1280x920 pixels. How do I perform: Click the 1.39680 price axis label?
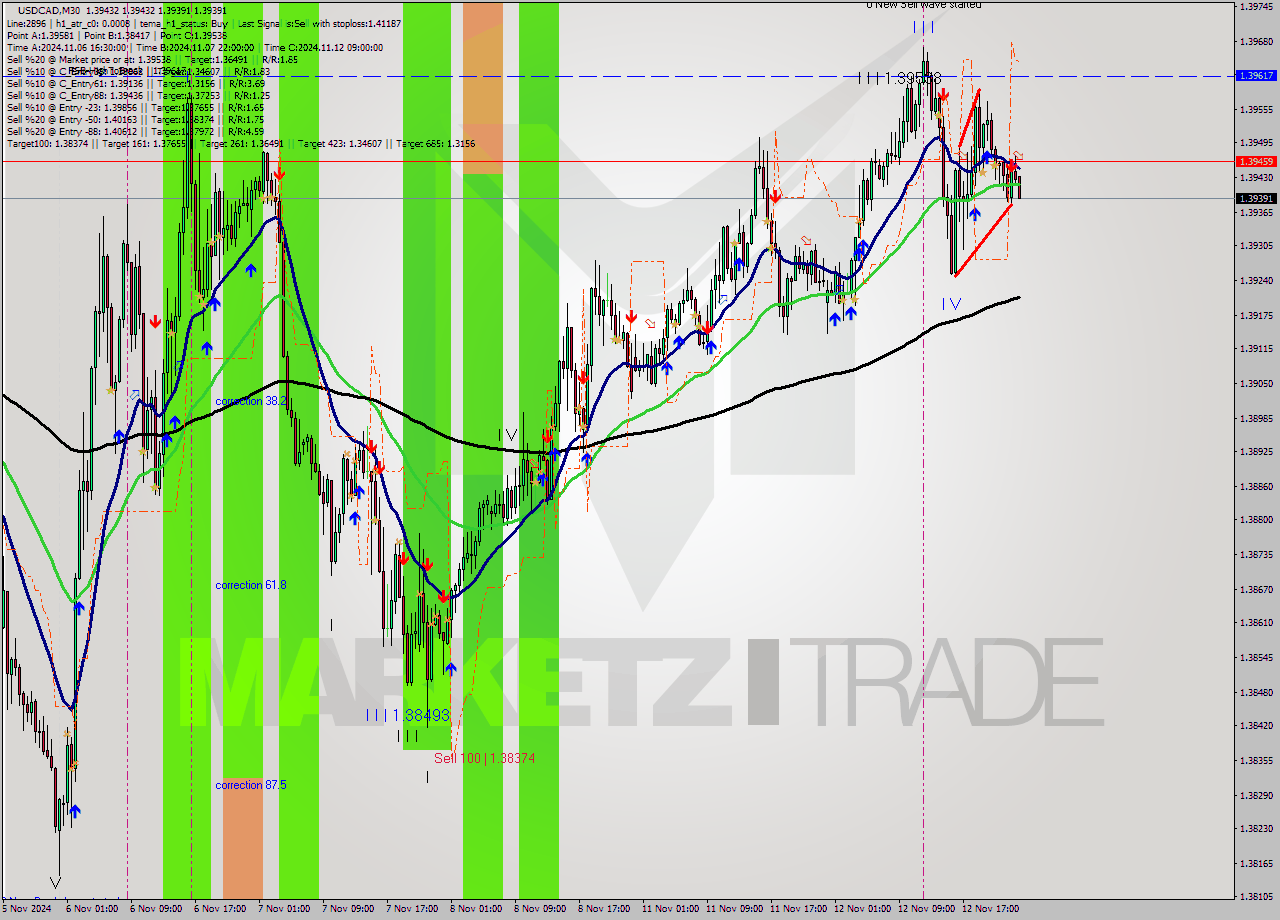pyautogui.click(x=1255, y=42)
